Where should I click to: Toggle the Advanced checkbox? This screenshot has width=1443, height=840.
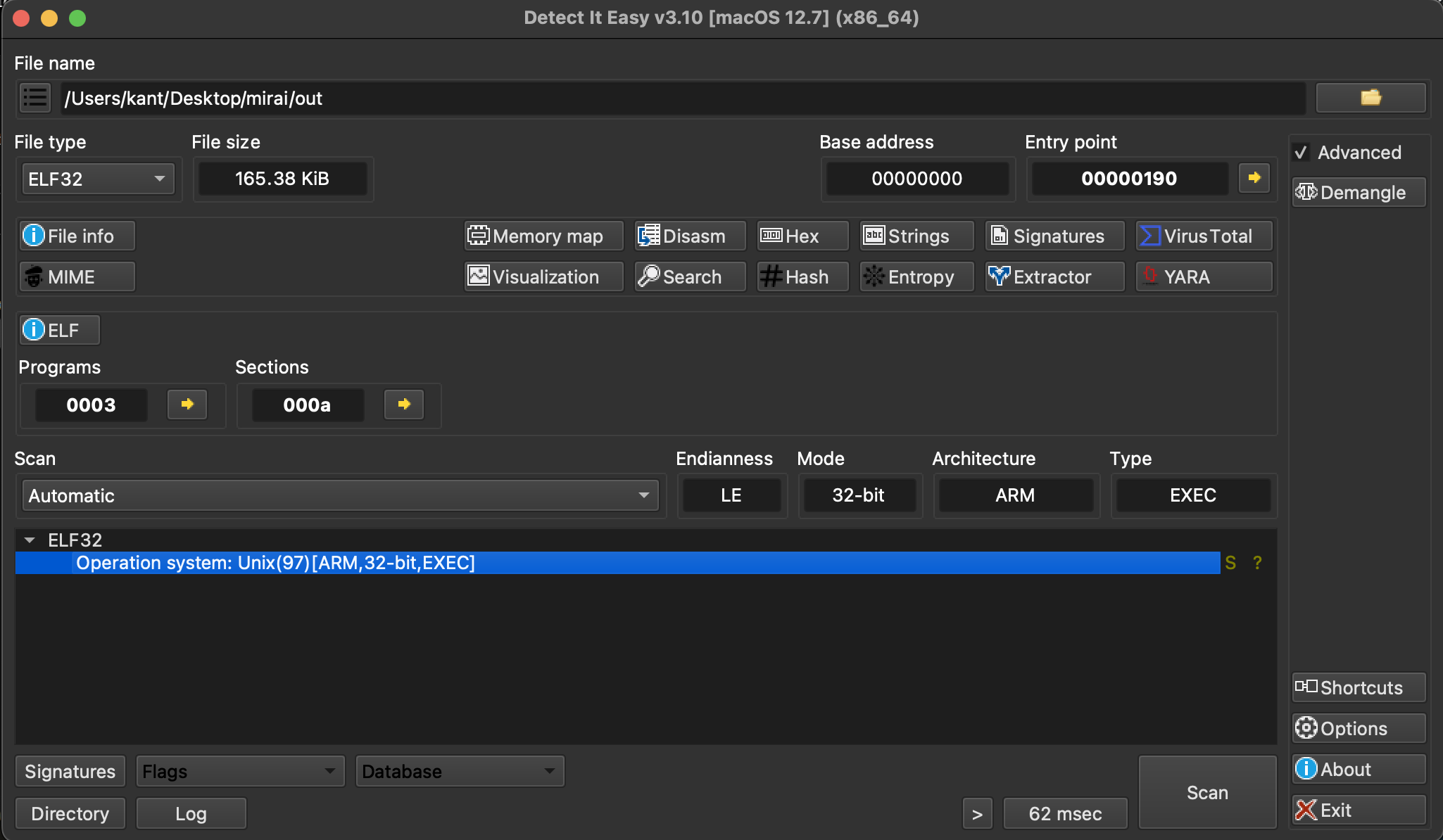[1301, 153]
